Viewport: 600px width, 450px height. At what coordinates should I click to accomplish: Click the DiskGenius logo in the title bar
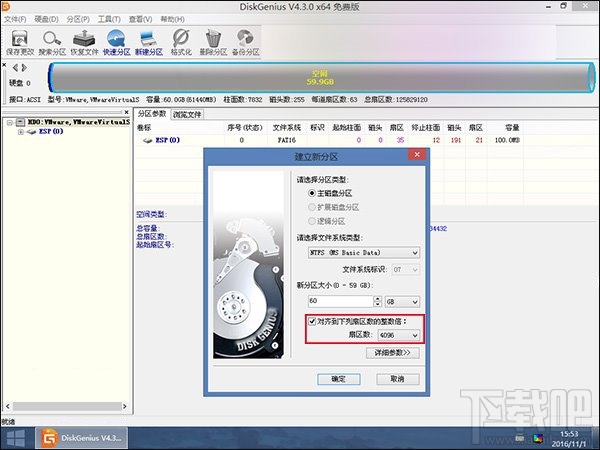coord(5,6)
